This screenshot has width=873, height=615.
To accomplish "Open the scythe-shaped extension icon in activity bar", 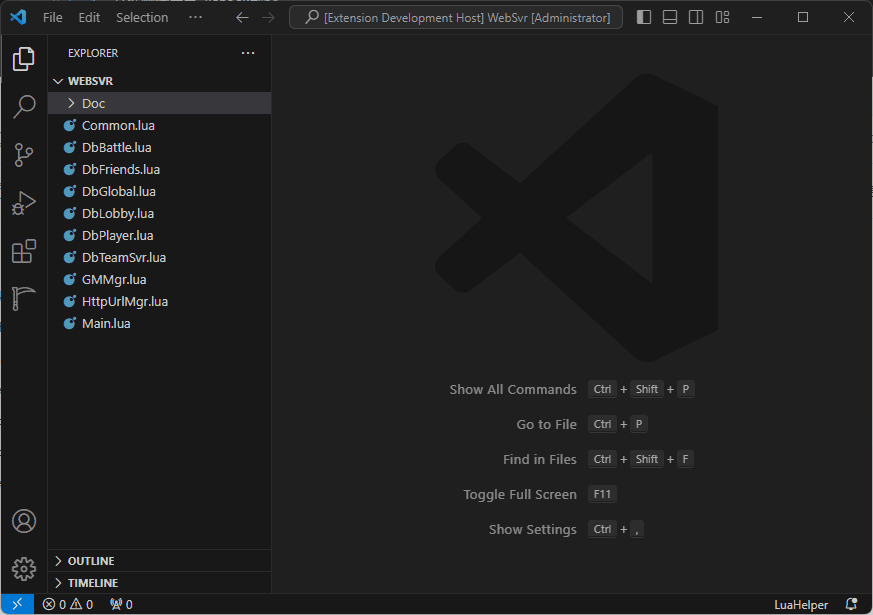I will pyautogui.click(x=23, y=299).
